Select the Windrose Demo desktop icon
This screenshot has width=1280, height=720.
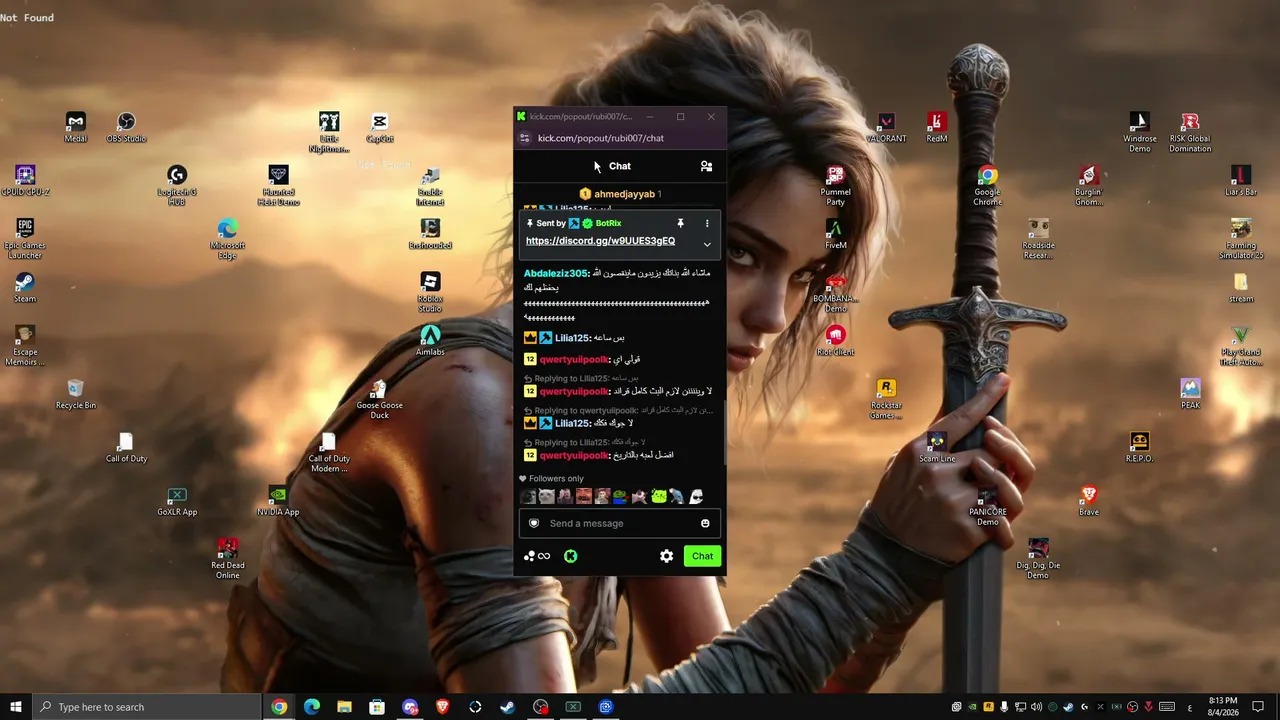[1139, 133]
